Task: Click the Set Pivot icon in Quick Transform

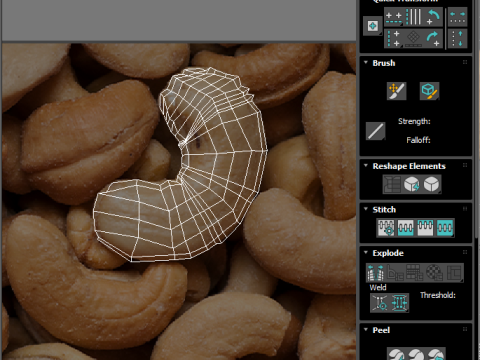Action: coord(372,26)
